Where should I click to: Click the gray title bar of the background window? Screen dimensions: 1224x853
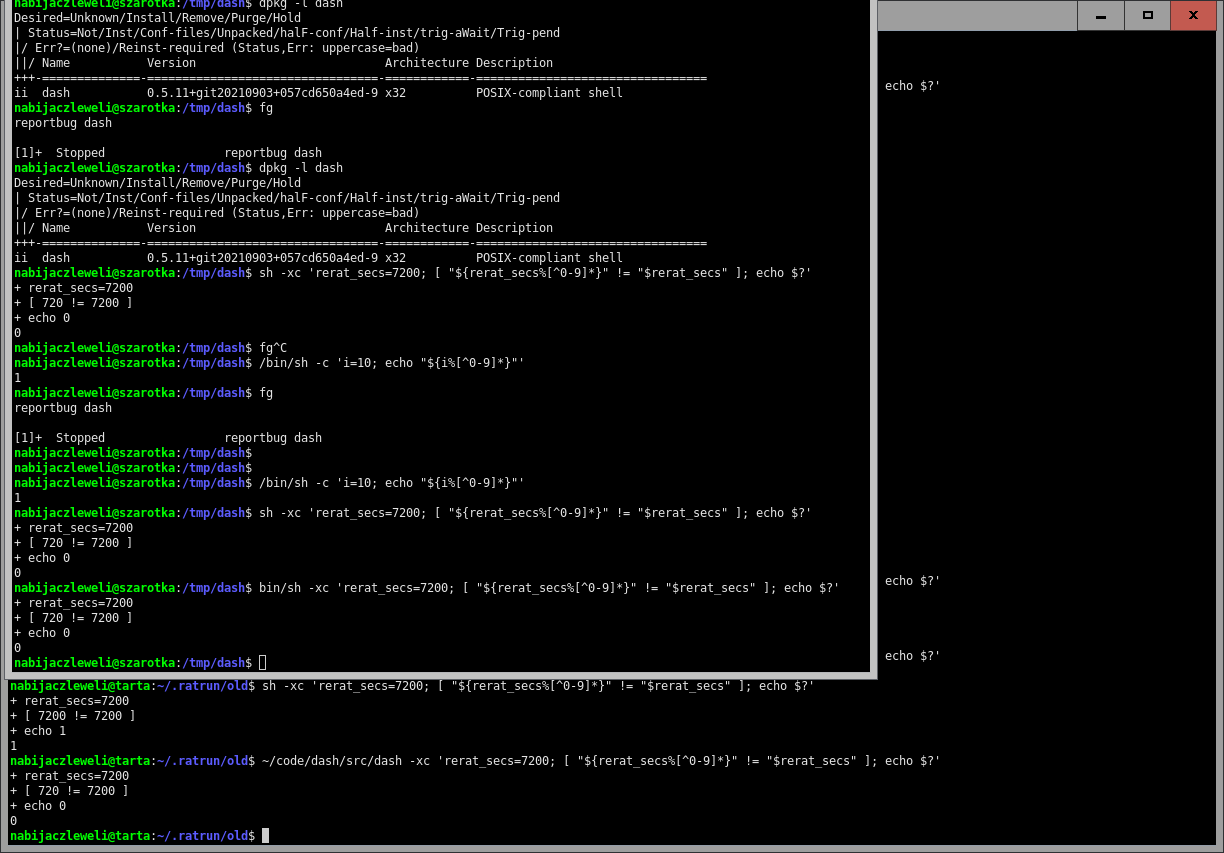click(x=975, y=15)
